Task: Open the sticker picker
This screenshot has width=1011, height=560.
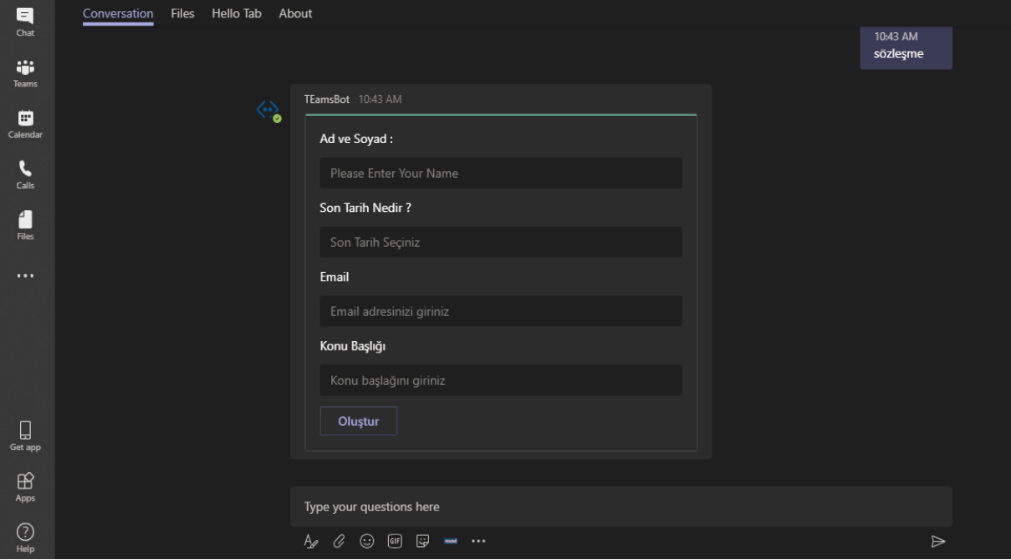Action: (422, 541)
